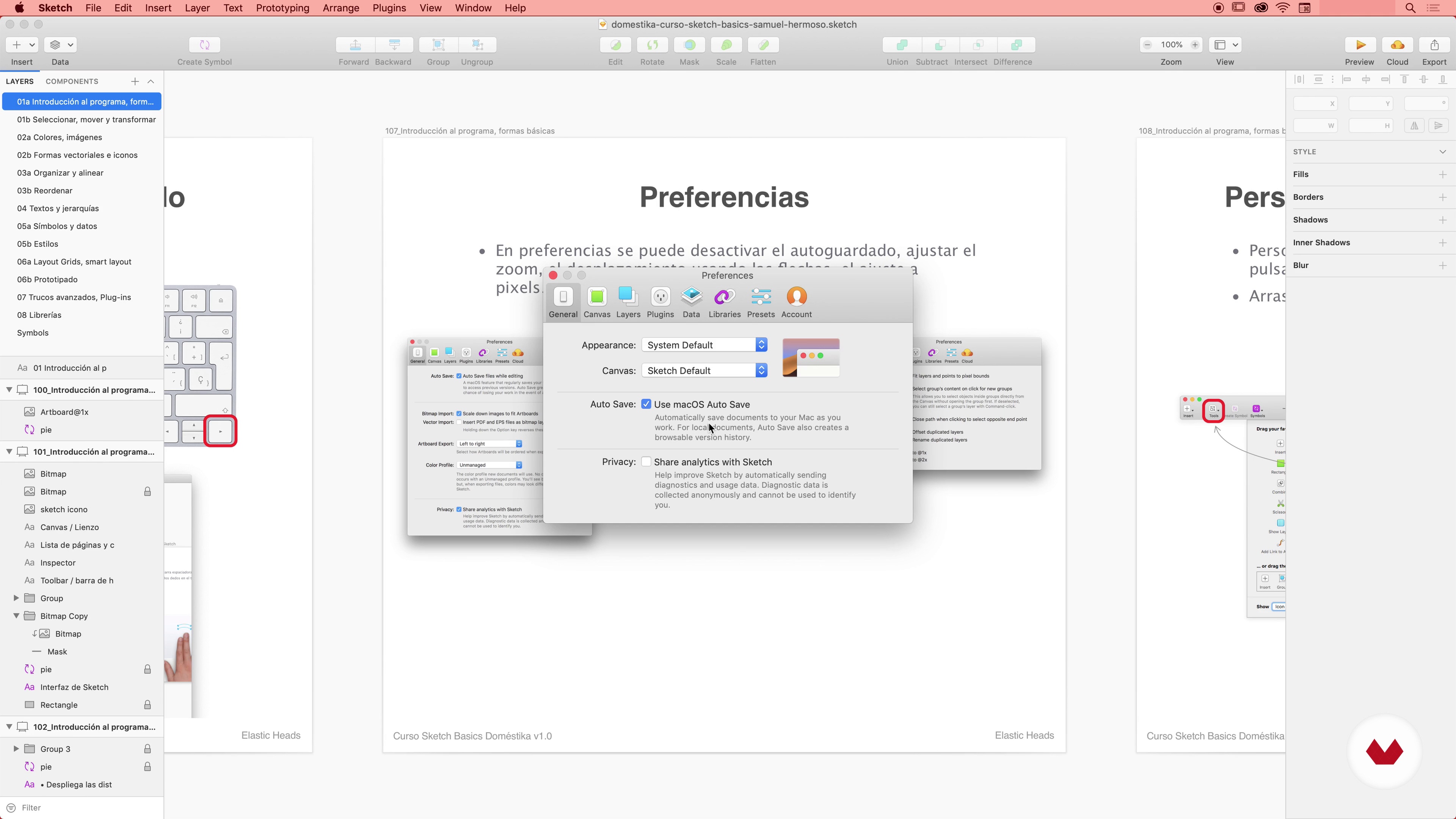Apply the Union boolean operation
Image resolution: width=1456 pixels, height=819 pixels.
click(x=902, y=45)
